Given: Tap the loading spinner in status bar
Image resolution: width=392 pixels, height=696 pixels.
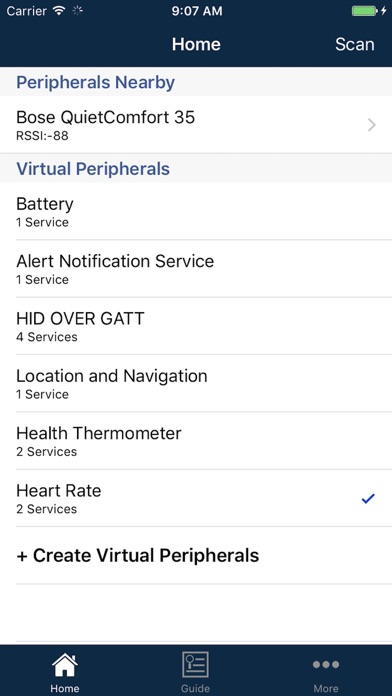Looking at the screenshot, I should pyautogui.click(x=77, y=11).
